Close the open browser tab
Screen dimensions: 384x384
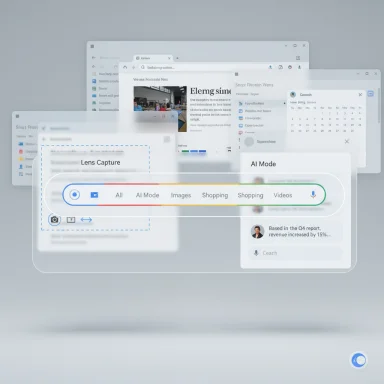(169, 58)
